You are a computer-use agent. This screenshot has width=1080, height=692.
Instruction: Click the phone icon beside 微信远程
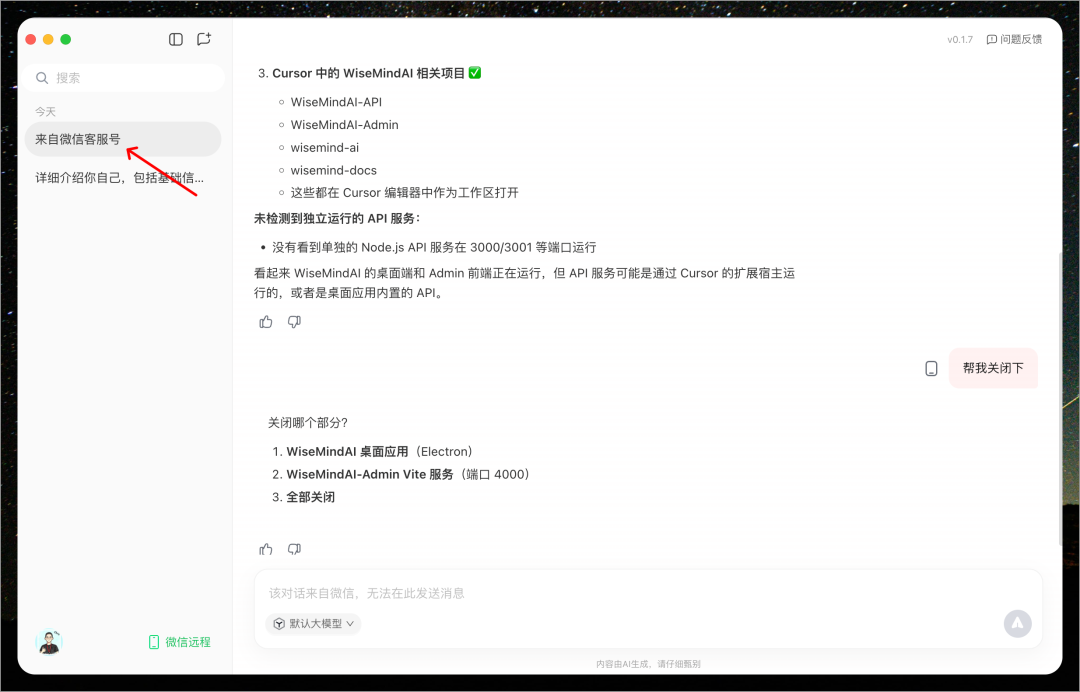click(x=154, y=642)
